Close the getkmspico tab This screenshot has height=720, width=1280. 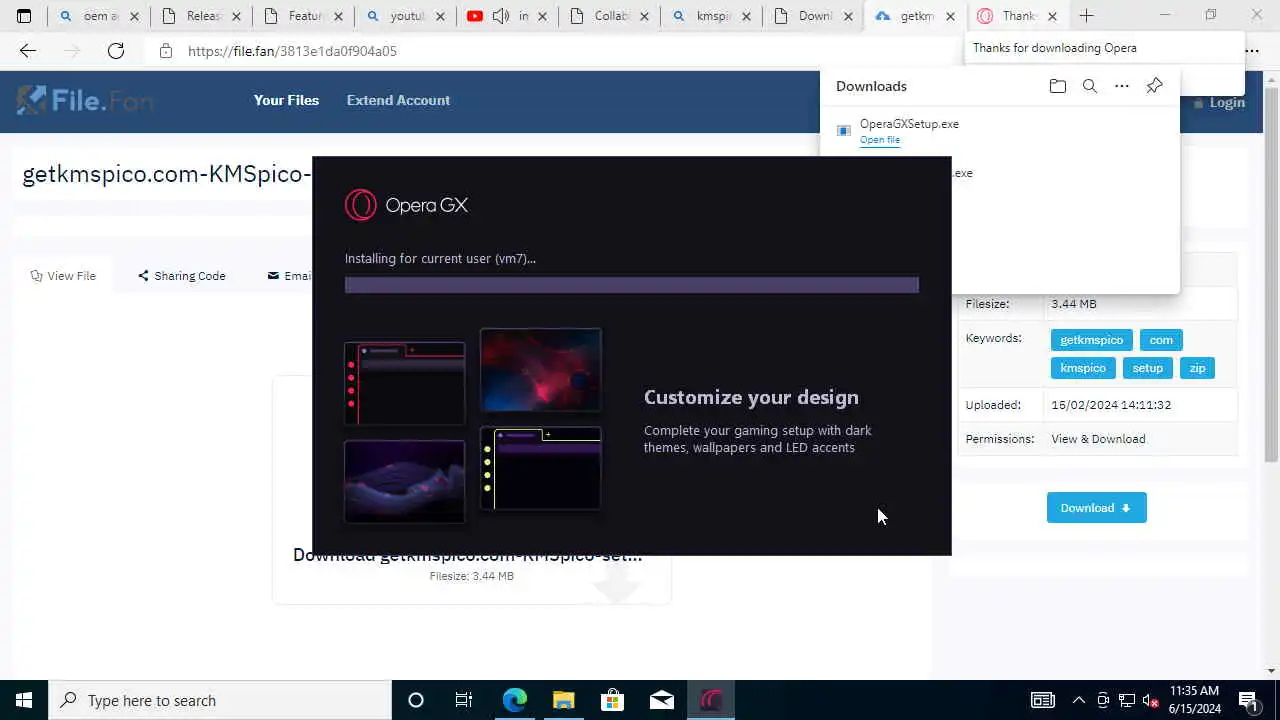950,16
